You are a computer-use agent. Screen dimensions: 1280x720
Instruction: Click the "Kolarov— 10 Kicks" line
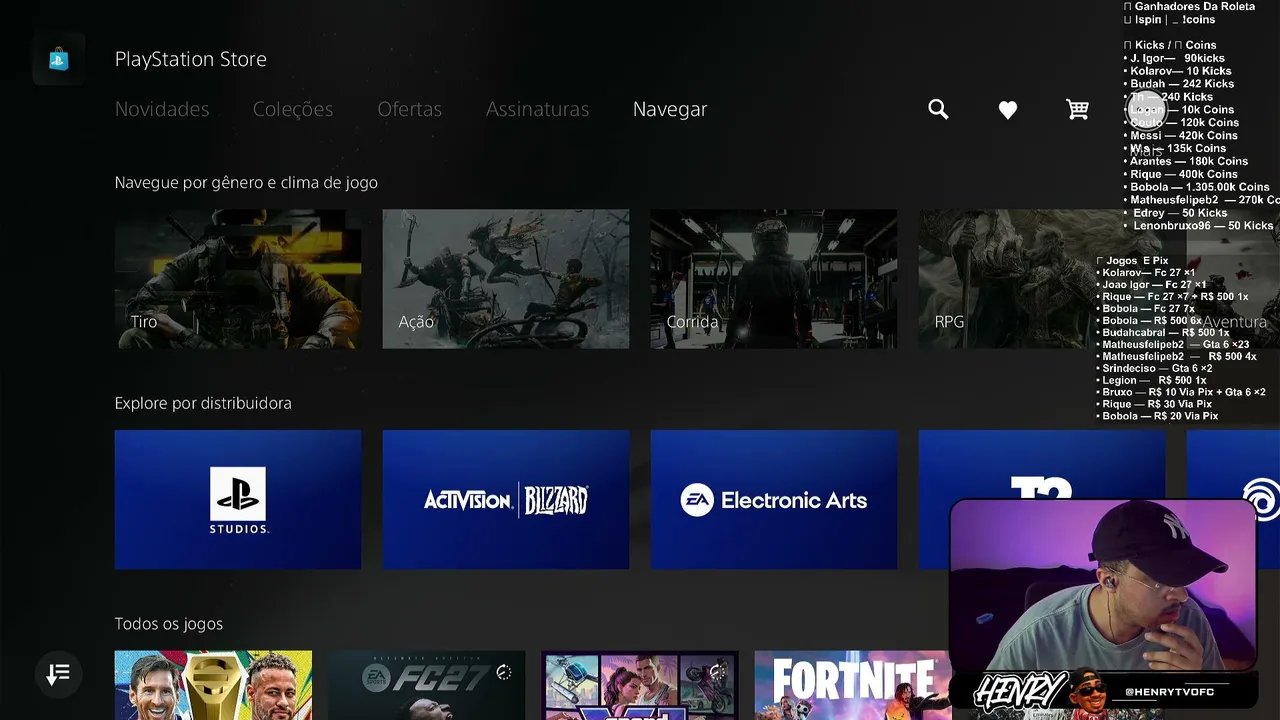click(1177, 71)
